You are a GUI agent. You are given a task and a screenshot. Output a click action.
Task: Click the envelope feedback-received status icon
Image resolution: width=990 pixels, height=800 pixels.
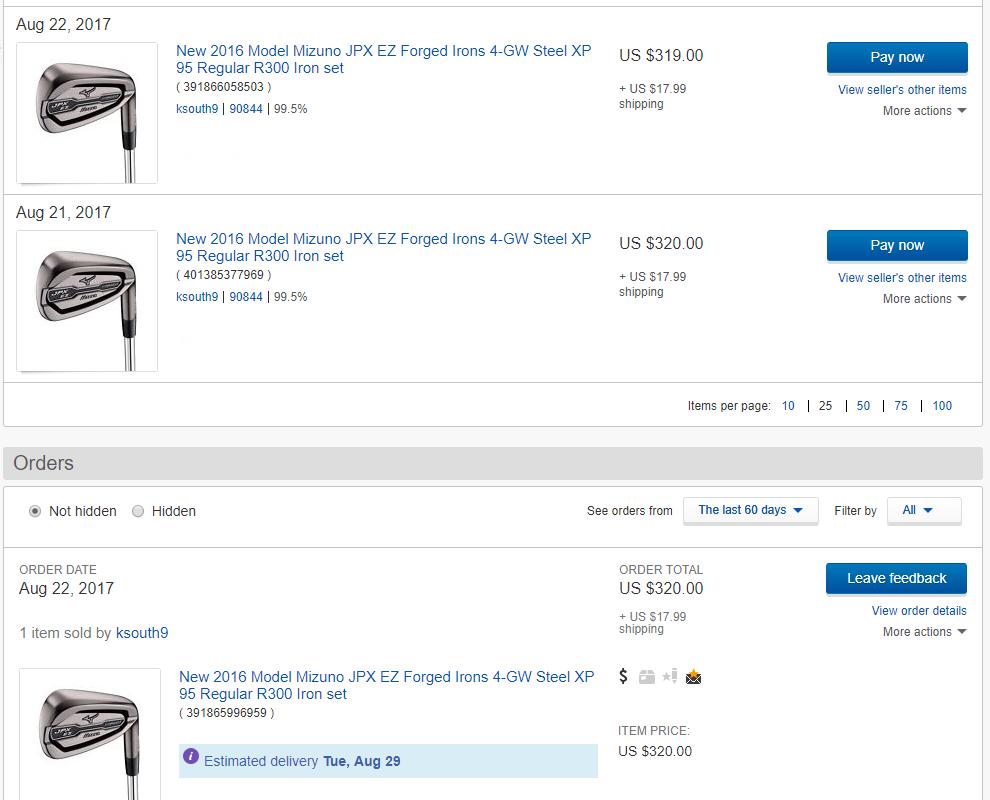coord(693,677)
